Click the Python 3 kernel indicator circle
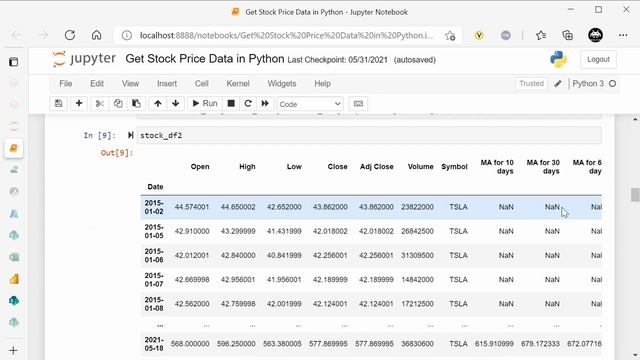The height and width of the screenshot is (360, 640). click(x=612, y=84)
